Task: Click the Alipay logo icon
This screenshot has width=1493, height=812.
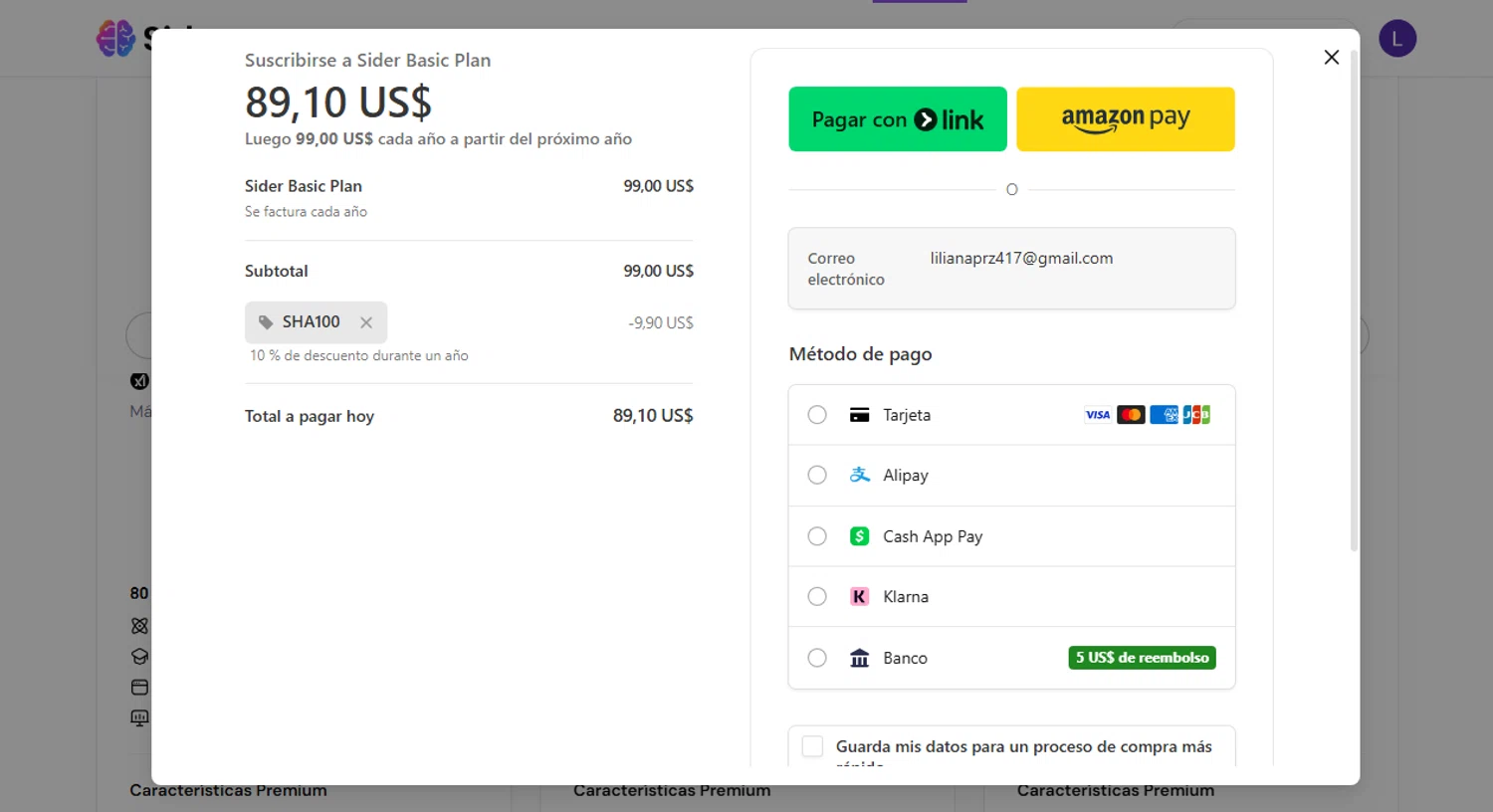Action: coord(860,476)
